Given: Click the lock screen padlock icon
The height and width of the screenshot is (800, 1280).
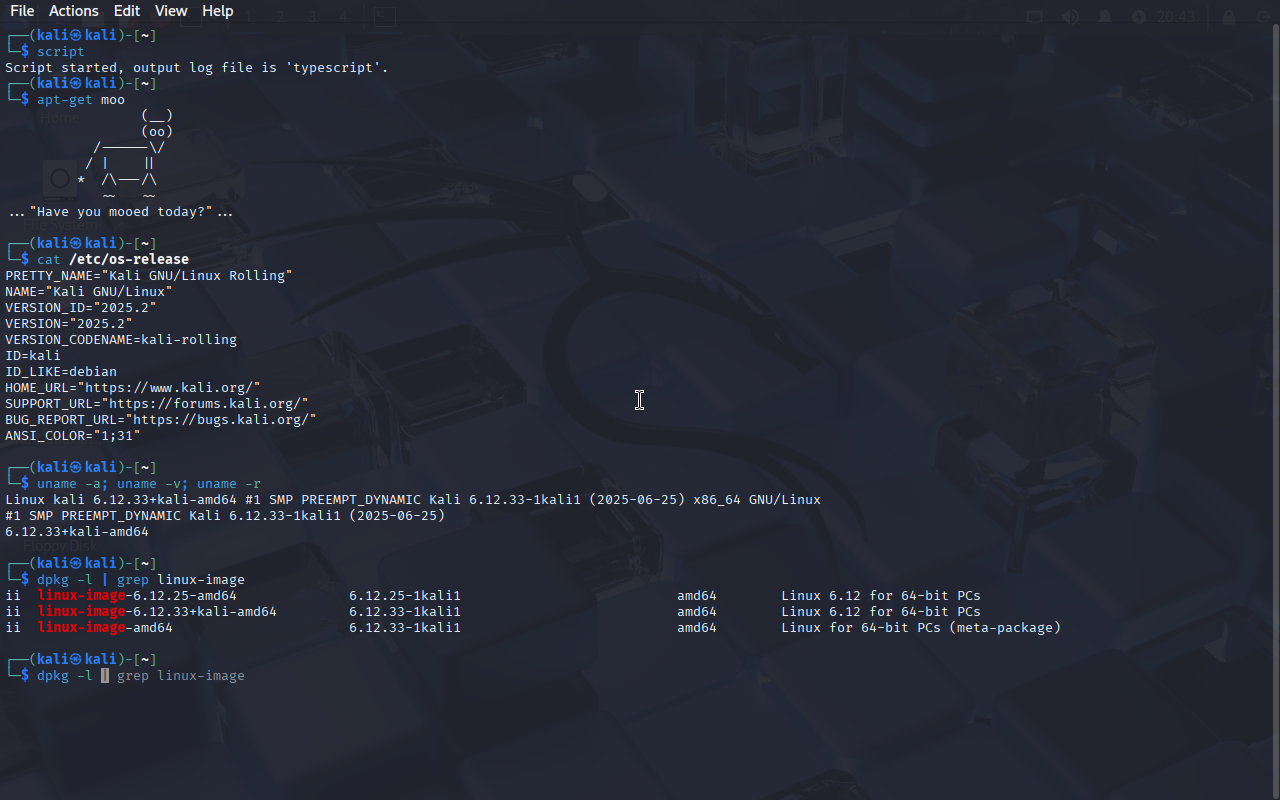Looking at the screenshot, I should coord(1229,17).
